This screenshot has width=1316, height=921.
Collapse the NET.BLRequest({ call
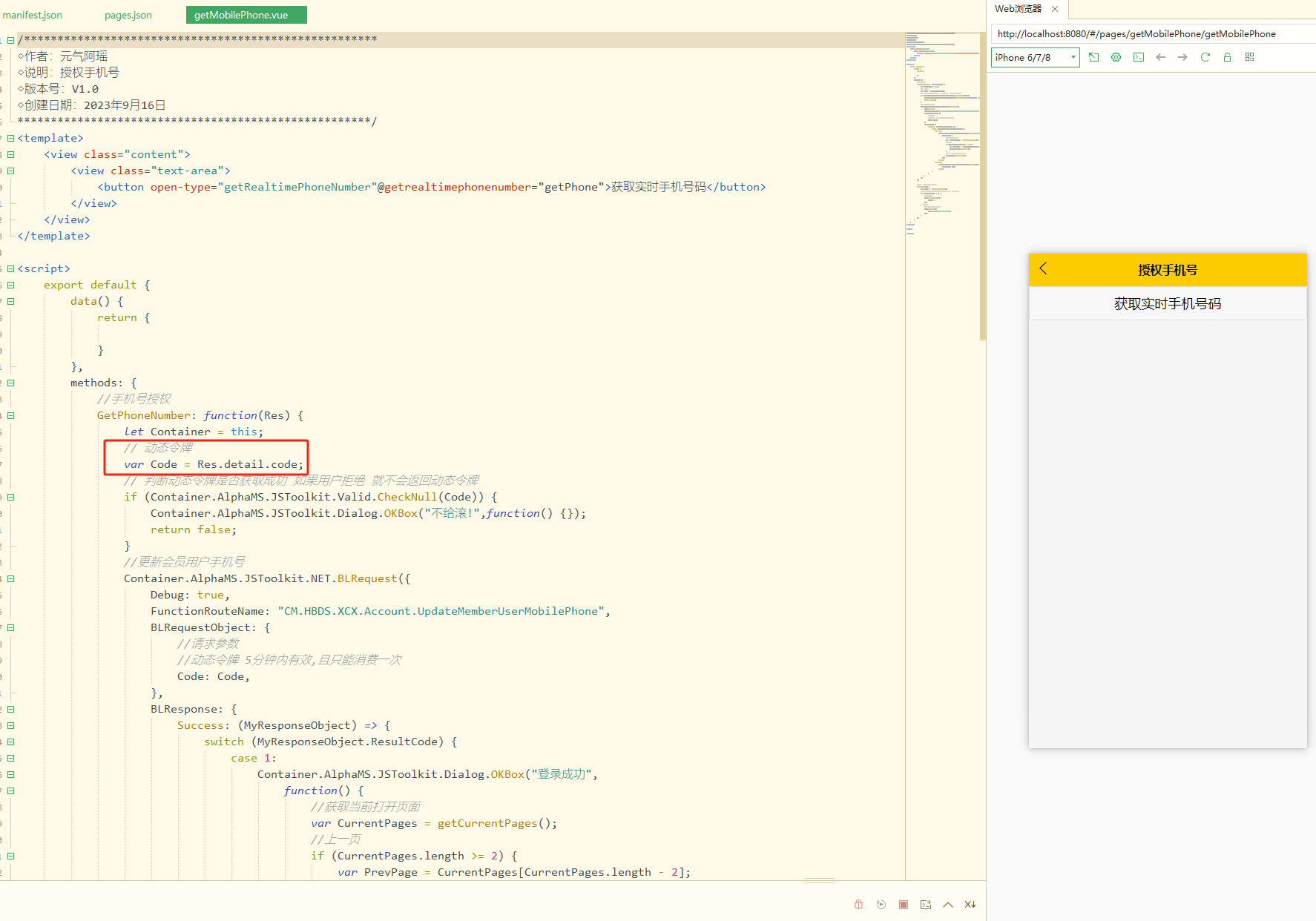10,578
